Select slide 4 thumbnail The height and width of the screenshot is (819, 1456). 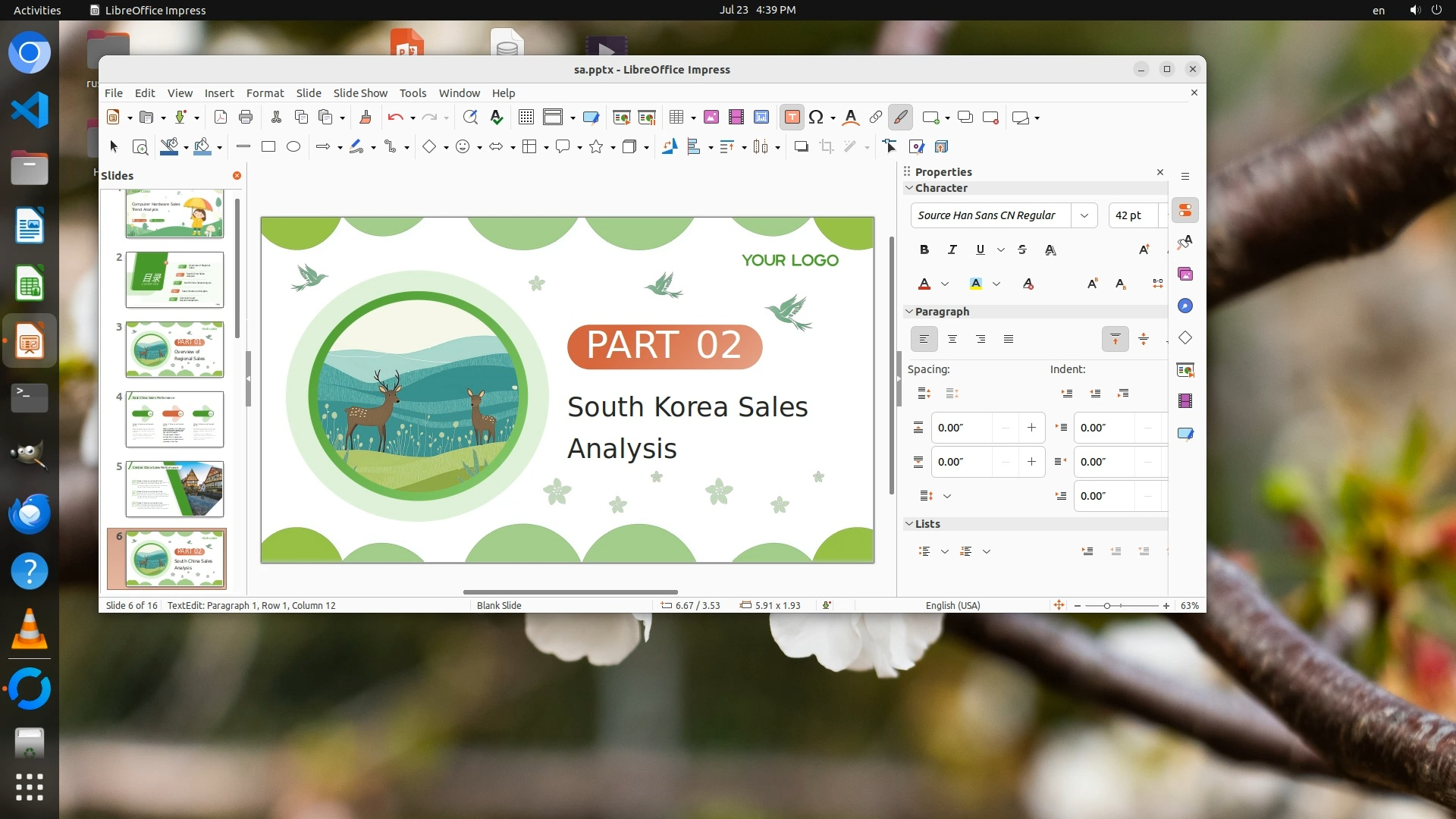click(x=174, y=419)
